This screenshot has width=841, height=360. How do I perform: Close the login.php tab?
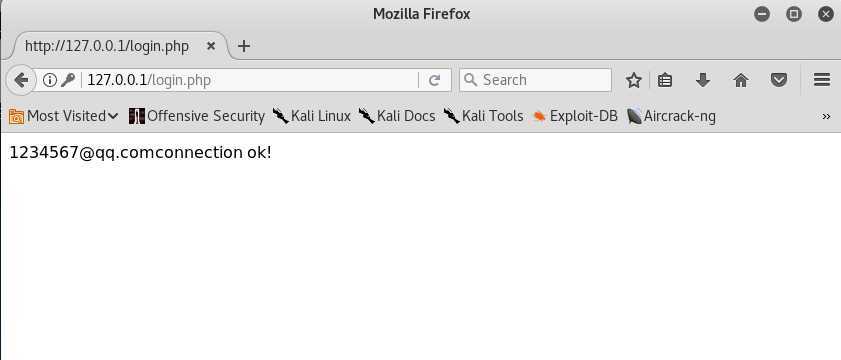tap(211, 46)
